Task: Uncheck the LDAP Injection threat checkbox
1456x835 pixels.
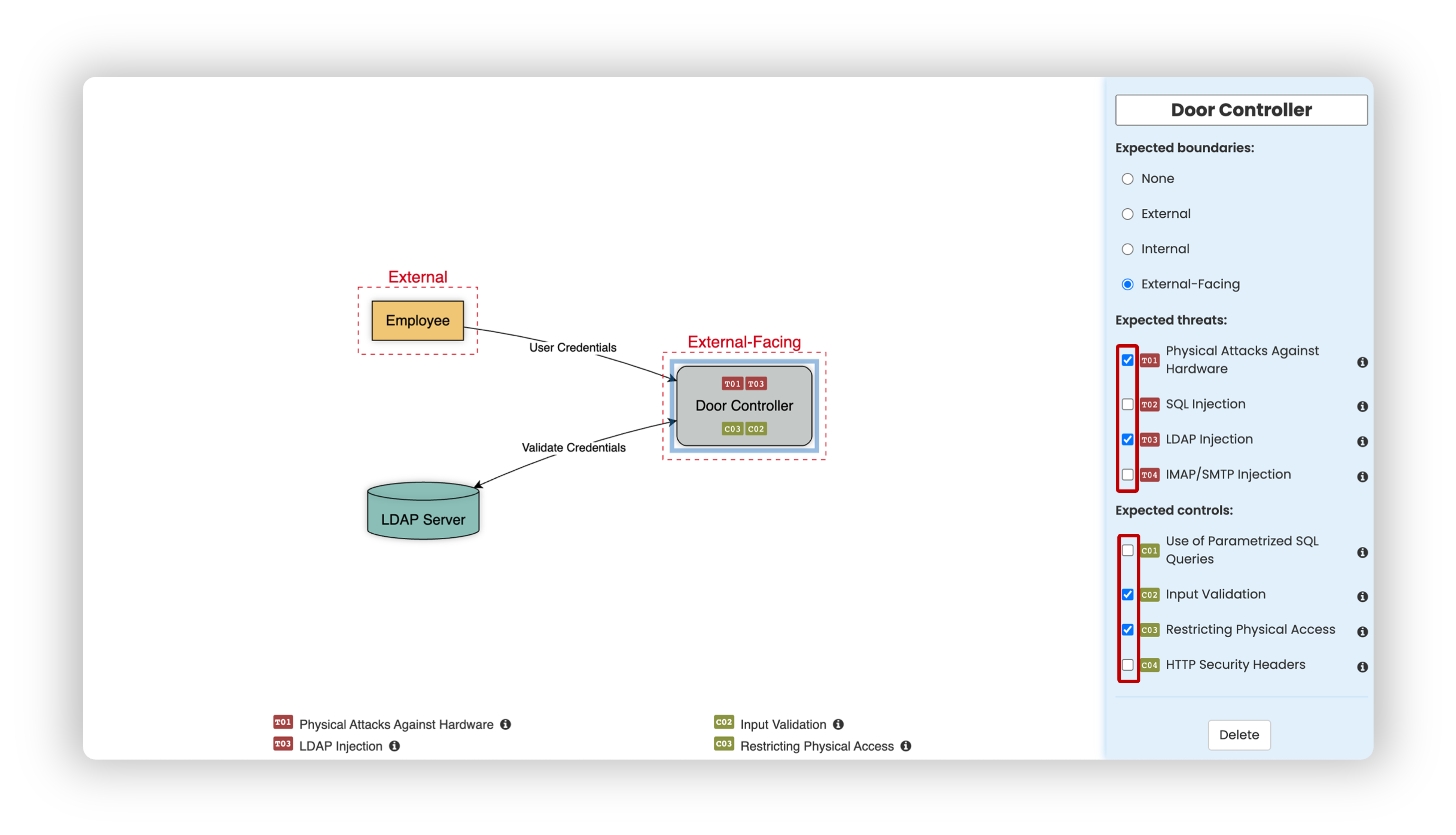Action: click(x=1127, y=439)
